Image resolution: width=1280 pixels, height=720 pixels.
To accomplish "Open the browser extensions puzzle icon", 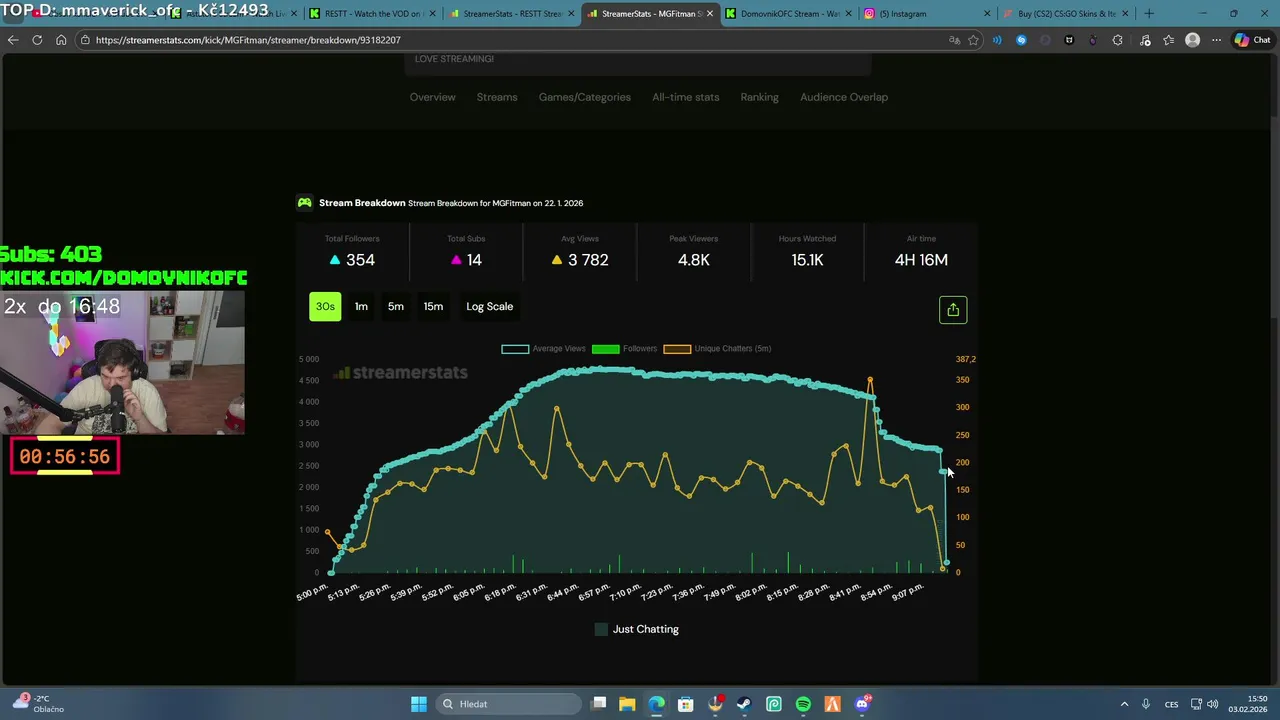I will (1117, 40).
